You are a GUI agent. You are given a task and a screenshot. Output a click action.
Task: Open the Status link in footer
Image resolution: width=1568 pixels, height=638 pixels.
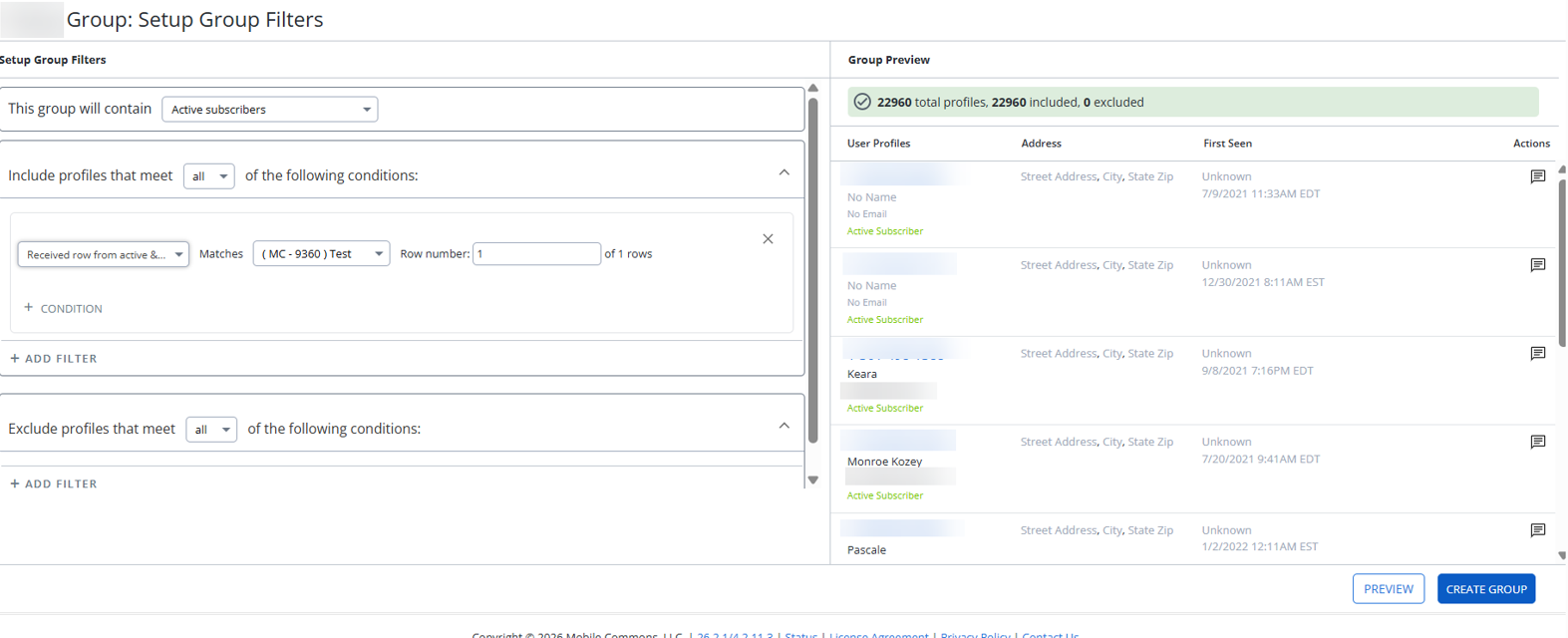[801, 634]
